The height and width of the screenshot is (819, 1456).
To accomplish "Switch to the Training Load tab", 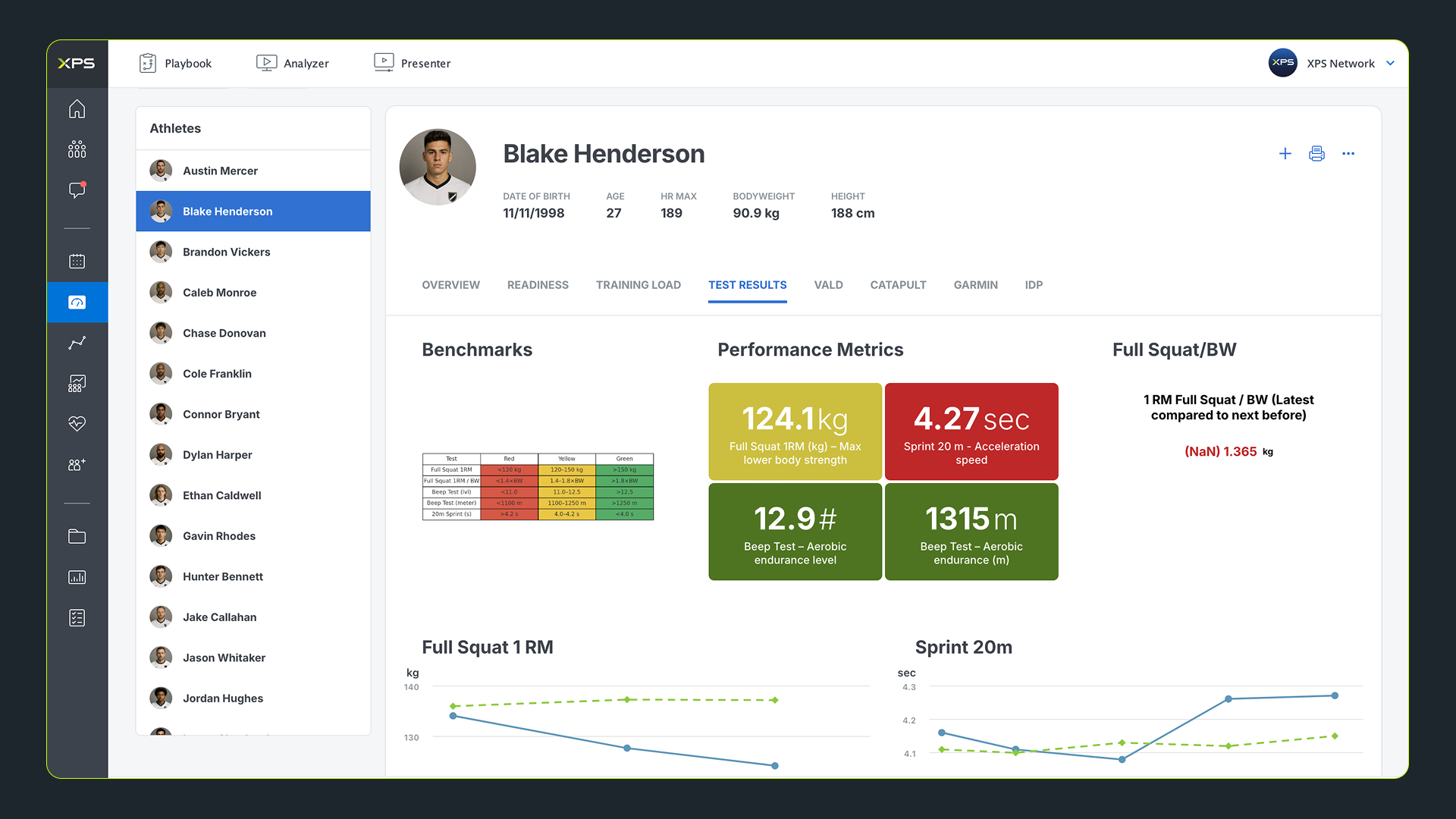I will click(638, 285).
